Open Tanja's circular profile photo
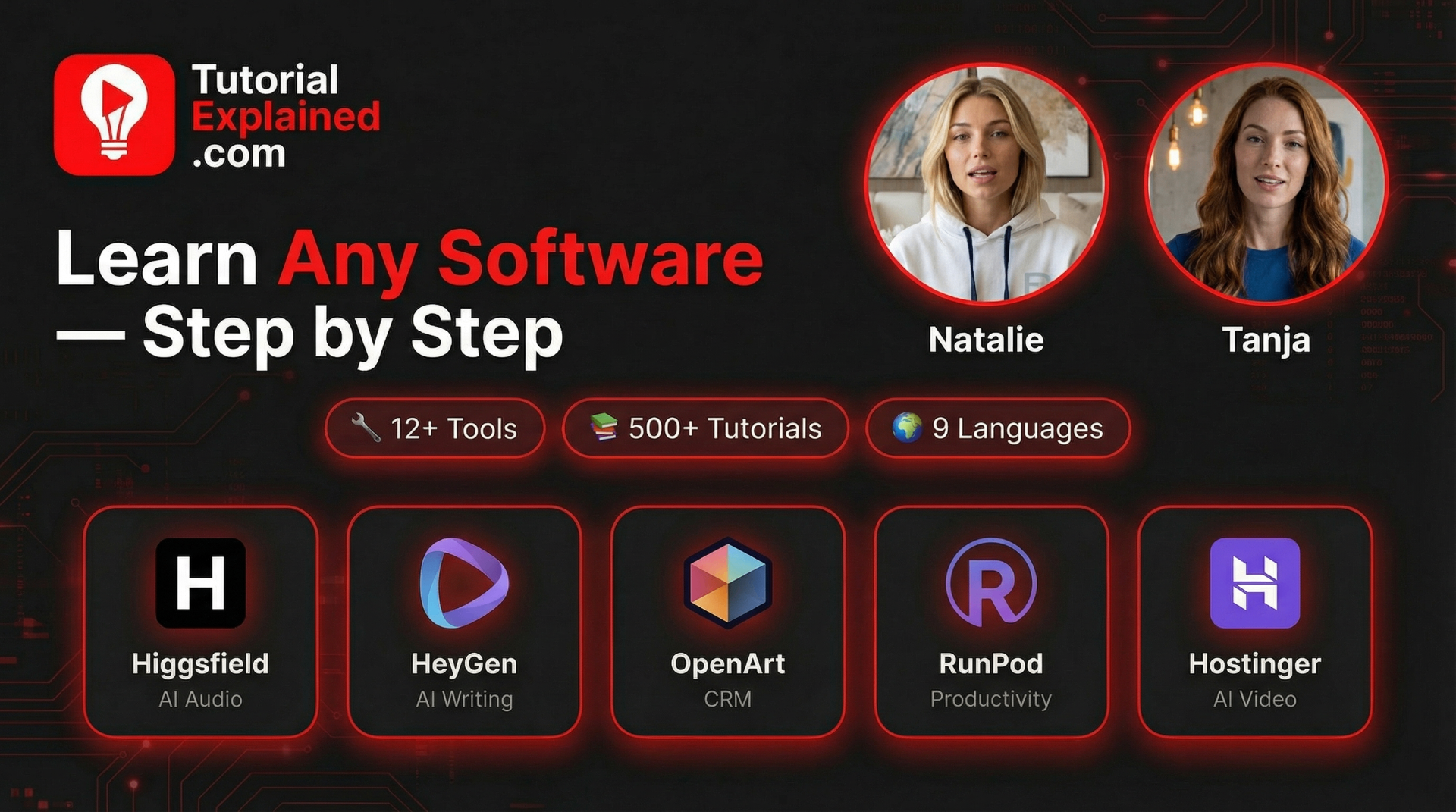 click(x=1266, y=183)
